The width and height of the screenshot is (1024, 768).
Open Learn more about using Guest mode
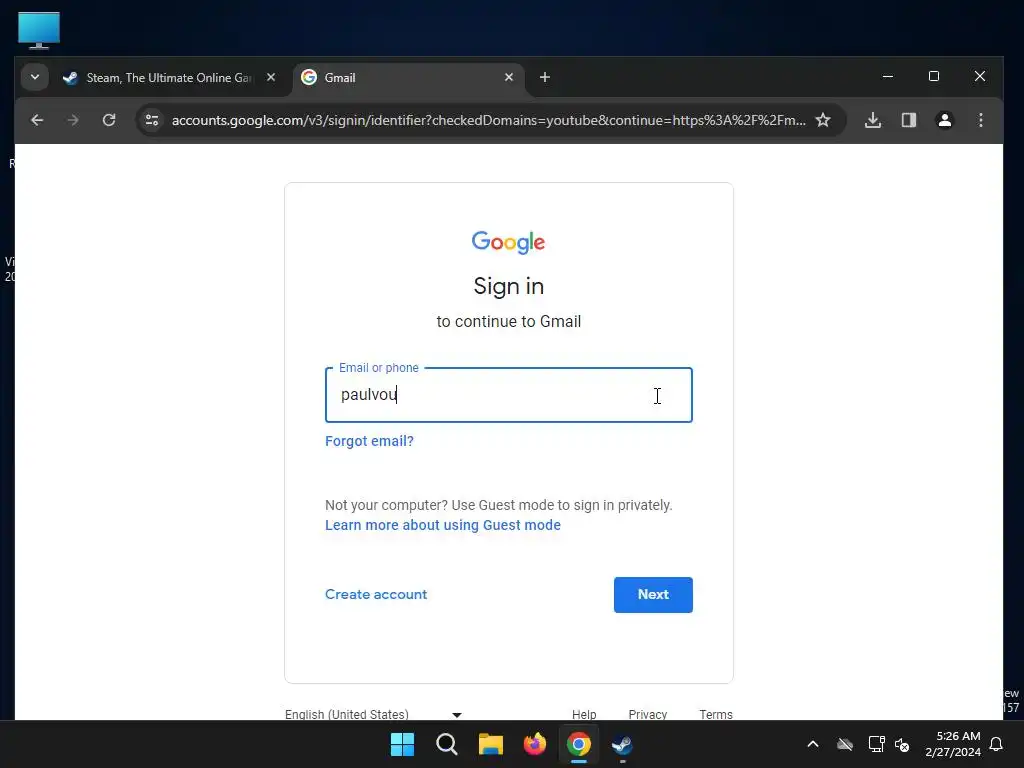443,525
